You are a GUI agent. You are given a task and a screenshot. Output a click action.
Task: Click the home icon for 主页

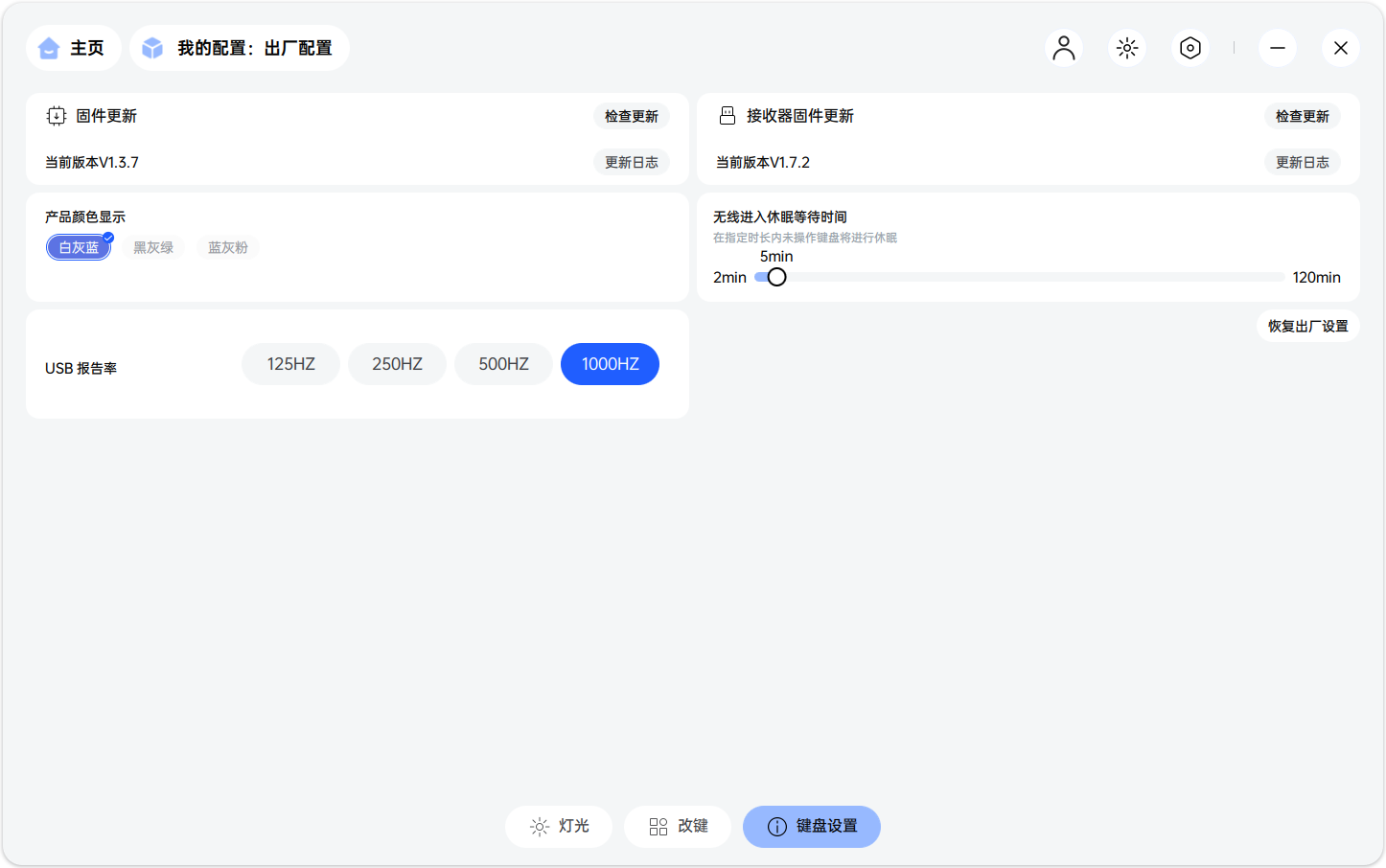coord(49,48)
